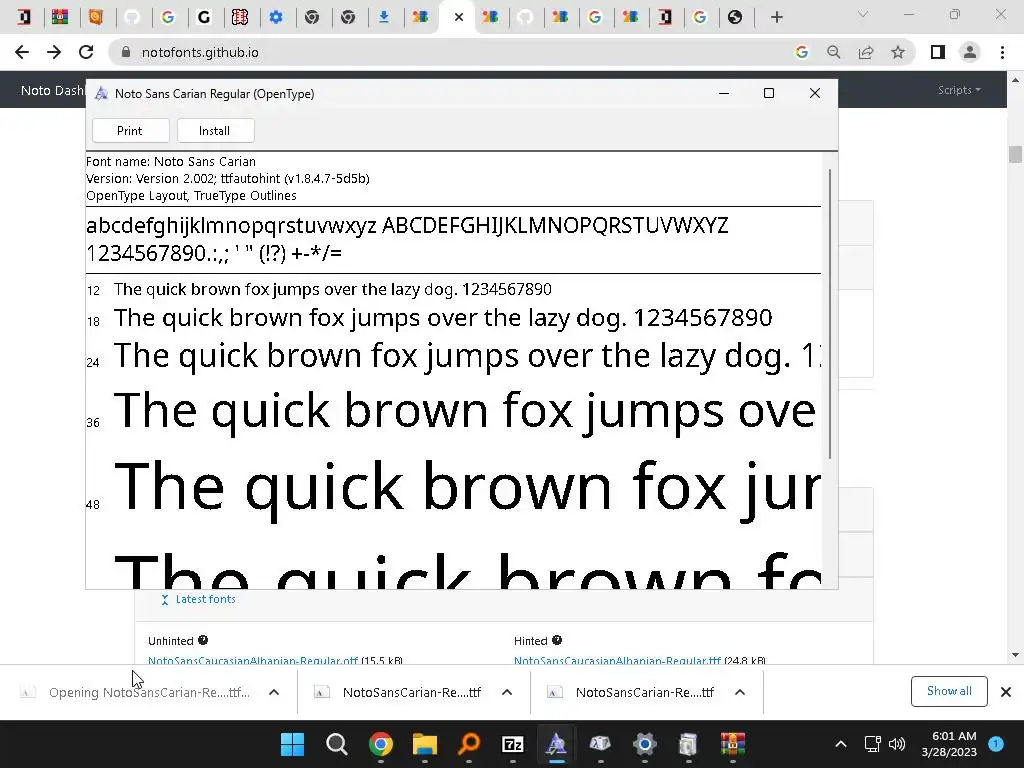Click the Google icon in address bar

[801, 52]
